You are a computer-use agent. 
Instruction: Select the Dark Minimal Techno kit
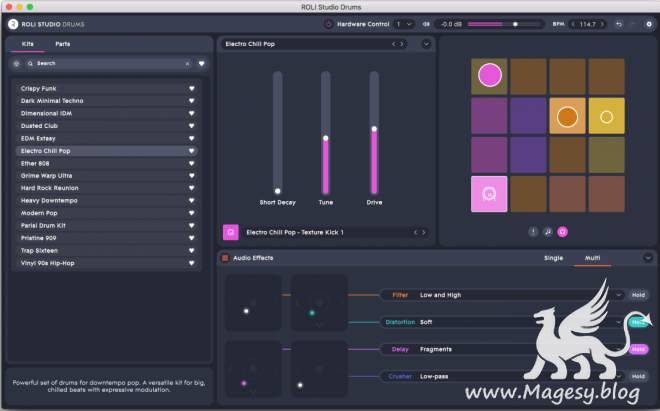click(107, 101)
